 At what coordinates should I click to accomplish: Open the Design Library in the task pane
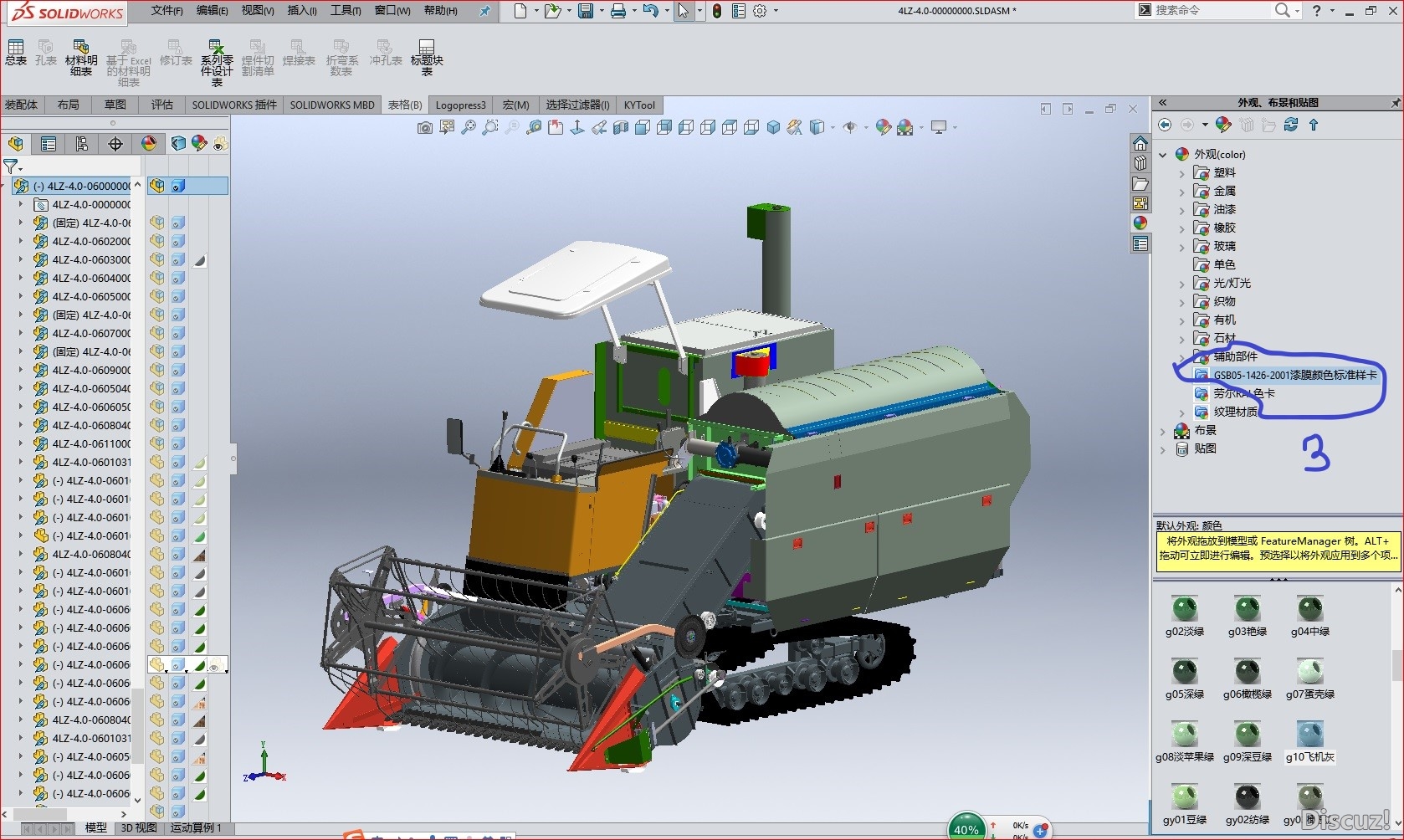(x=1140, y=163)
